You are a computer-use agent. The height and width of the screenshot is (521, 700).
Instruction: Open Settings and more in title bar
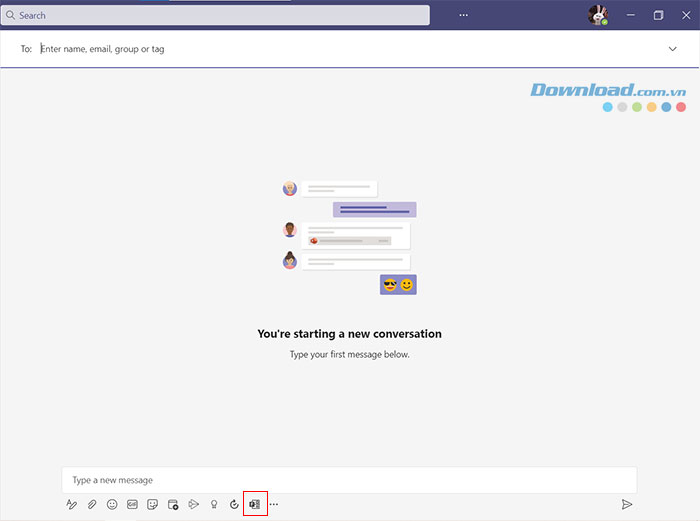(463, 15)
